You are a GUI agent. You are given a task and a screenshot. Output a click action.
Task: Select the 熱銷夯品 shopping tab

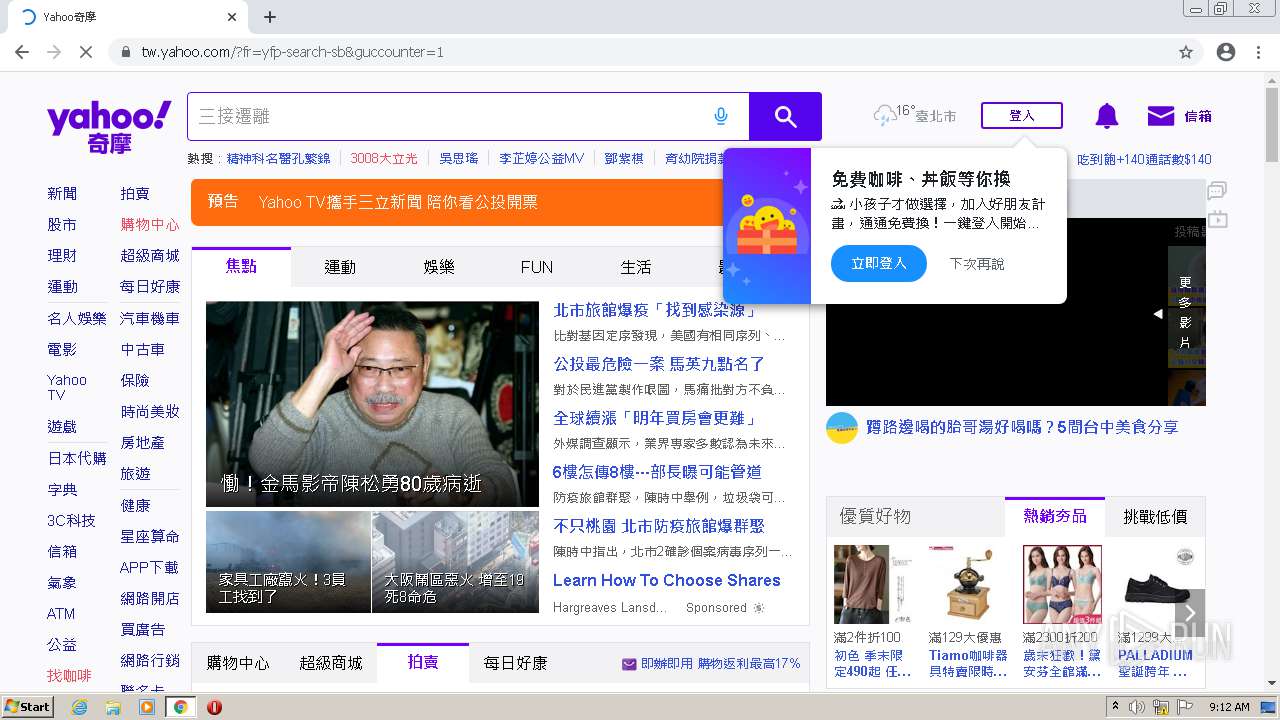pyautogui.click(x=1055, y=516)
